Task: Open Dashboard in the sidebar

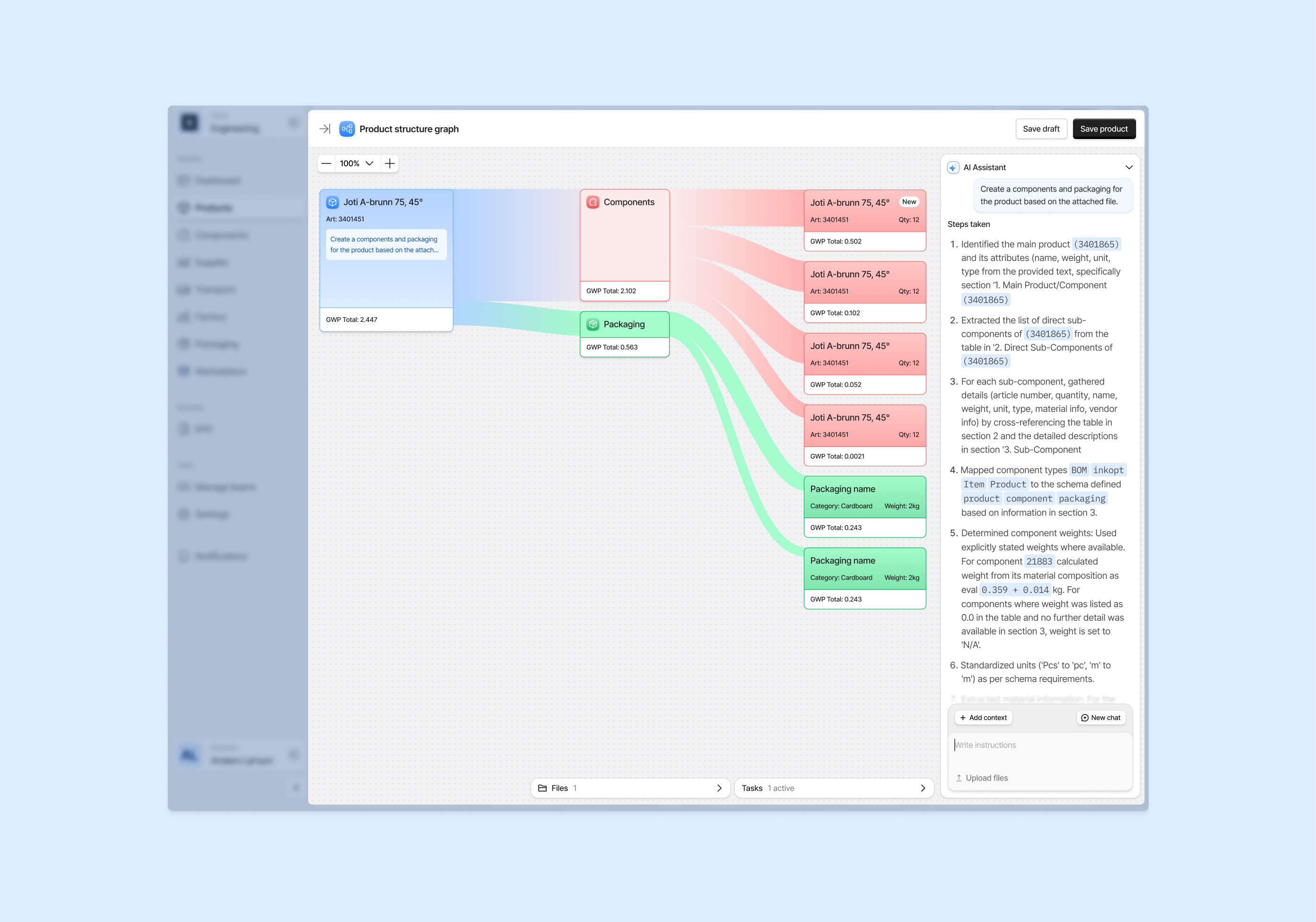Action: coord(238,181)
